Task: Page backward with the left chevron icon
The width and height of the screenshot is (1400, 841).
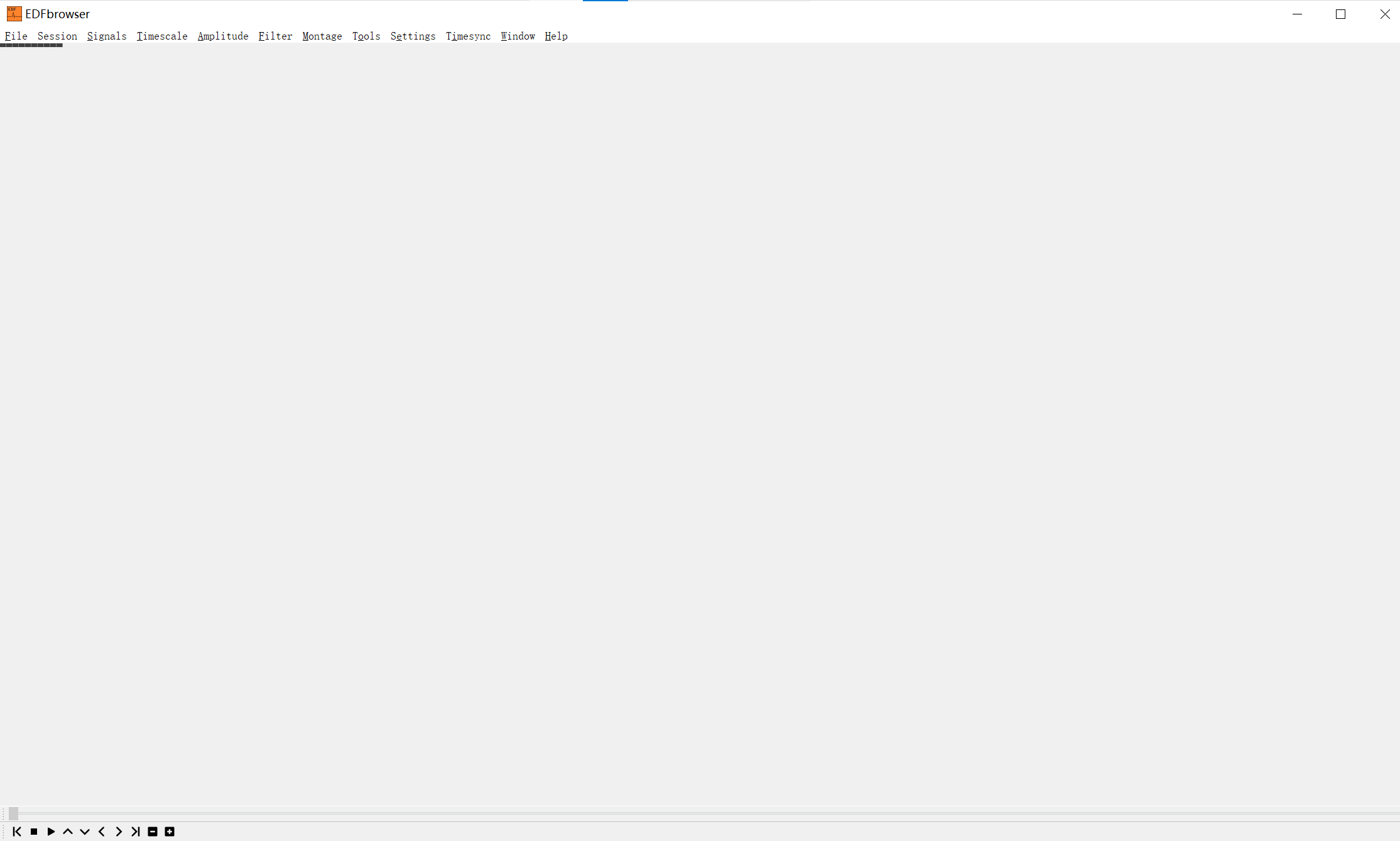Action: click(x=102, y=831)
